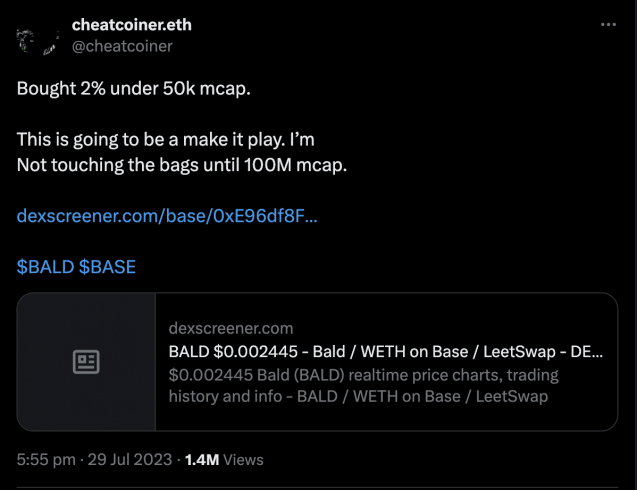Click the "Views" label beside 1.4M
The height and width of the screenshot is (490, 637).
244,460
